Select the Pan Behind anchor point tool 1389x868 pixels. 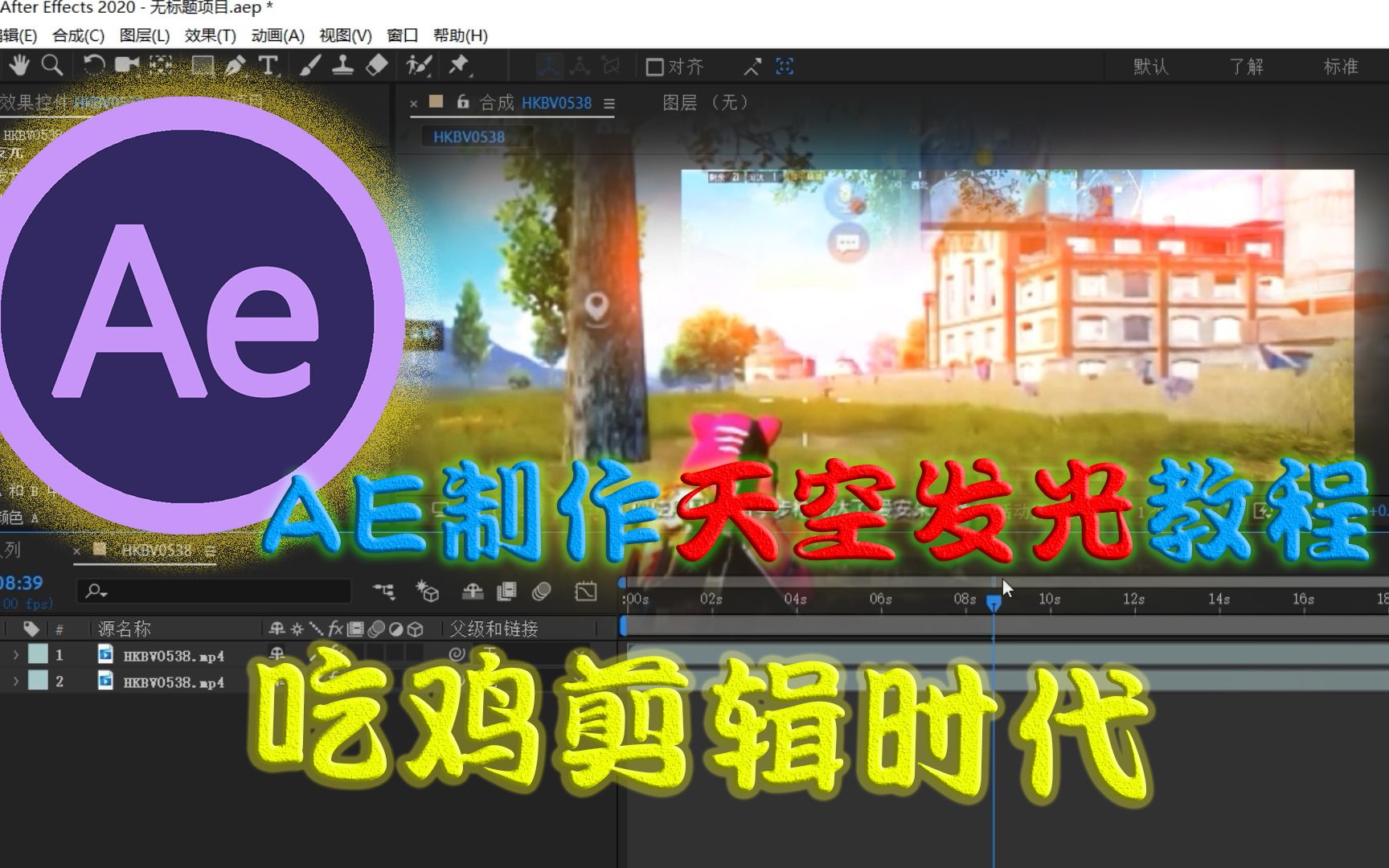(162, 65)
